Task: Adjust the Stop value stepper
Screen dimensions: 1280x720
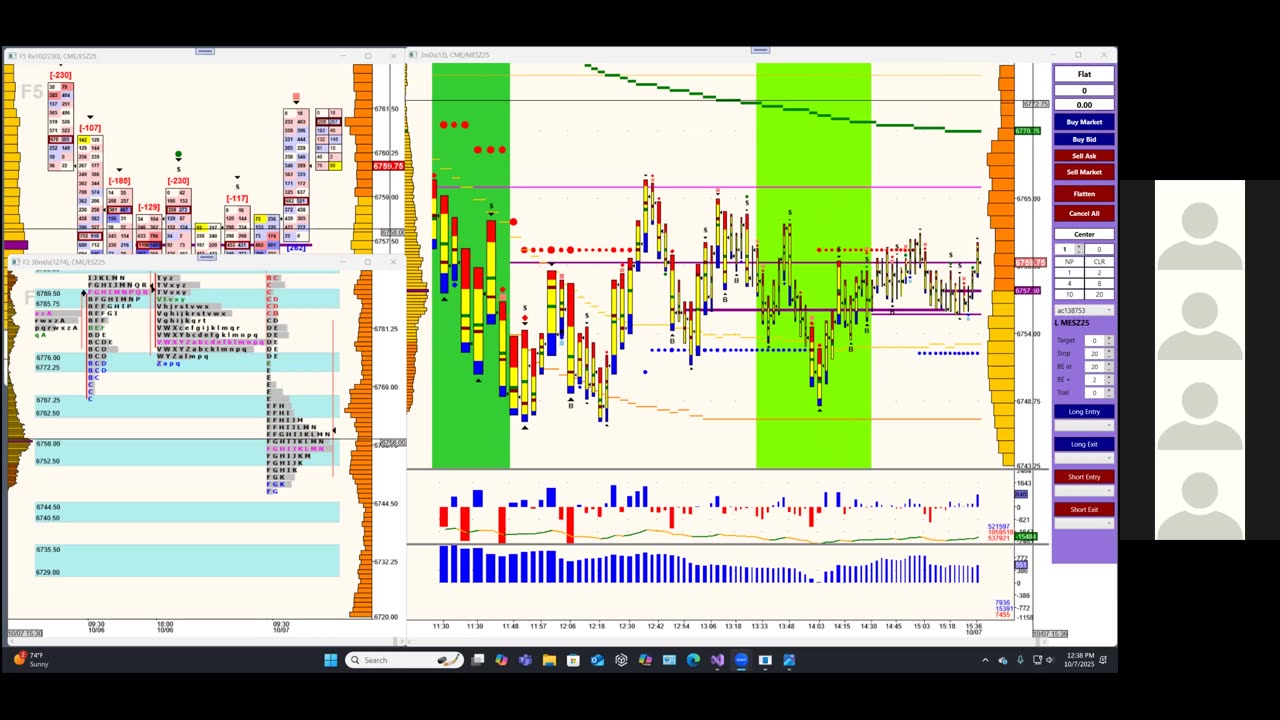Action: pos(1109,353)
